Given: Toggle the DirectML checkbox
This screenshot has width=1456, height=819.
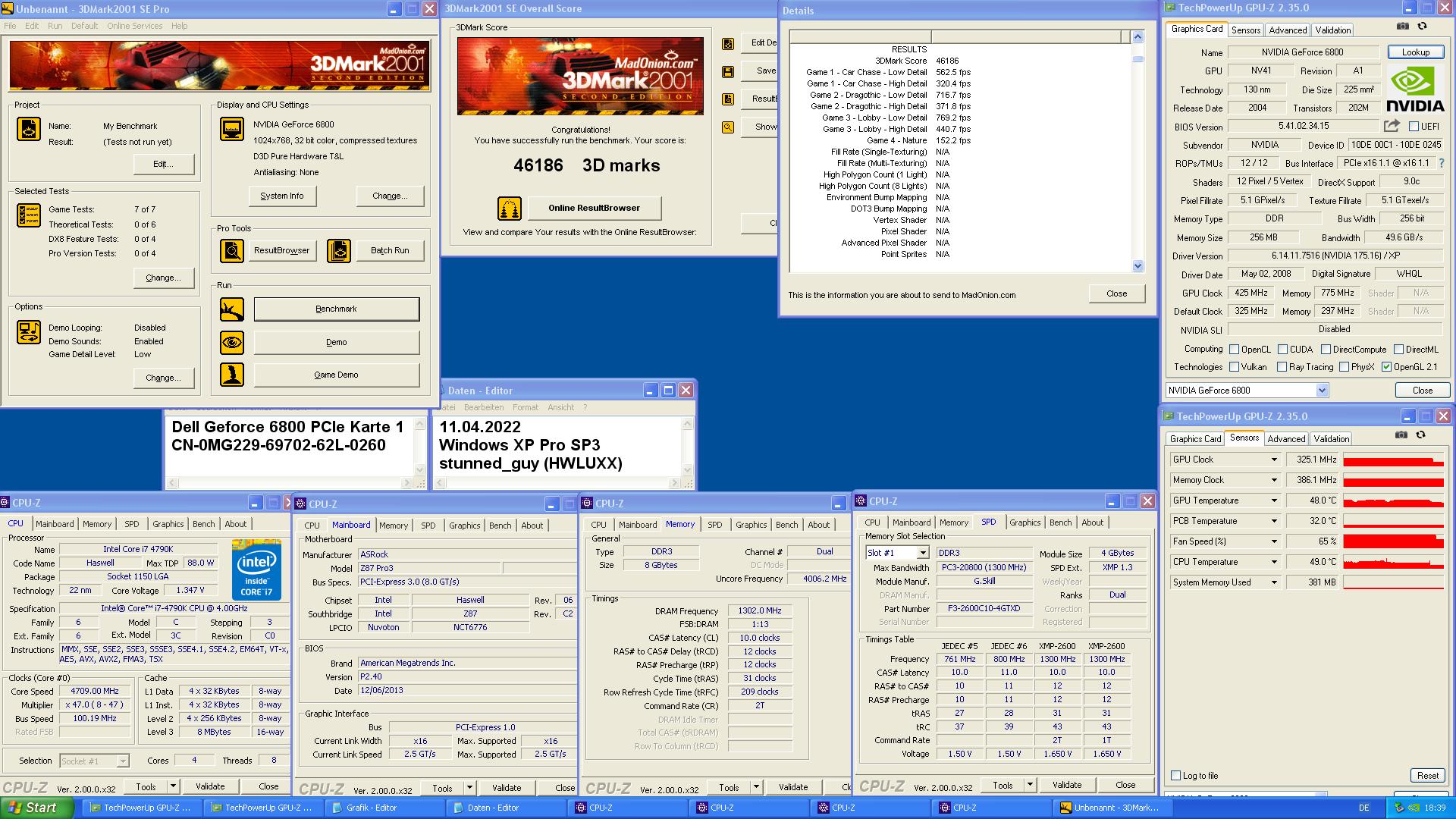Looking at the screenshot, I should (x=1398, y=350).
